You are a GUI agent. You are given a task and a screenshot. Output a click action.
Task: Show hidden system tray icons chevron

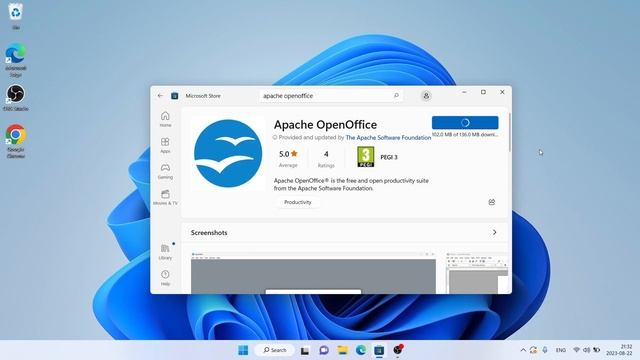coord(523,350)
